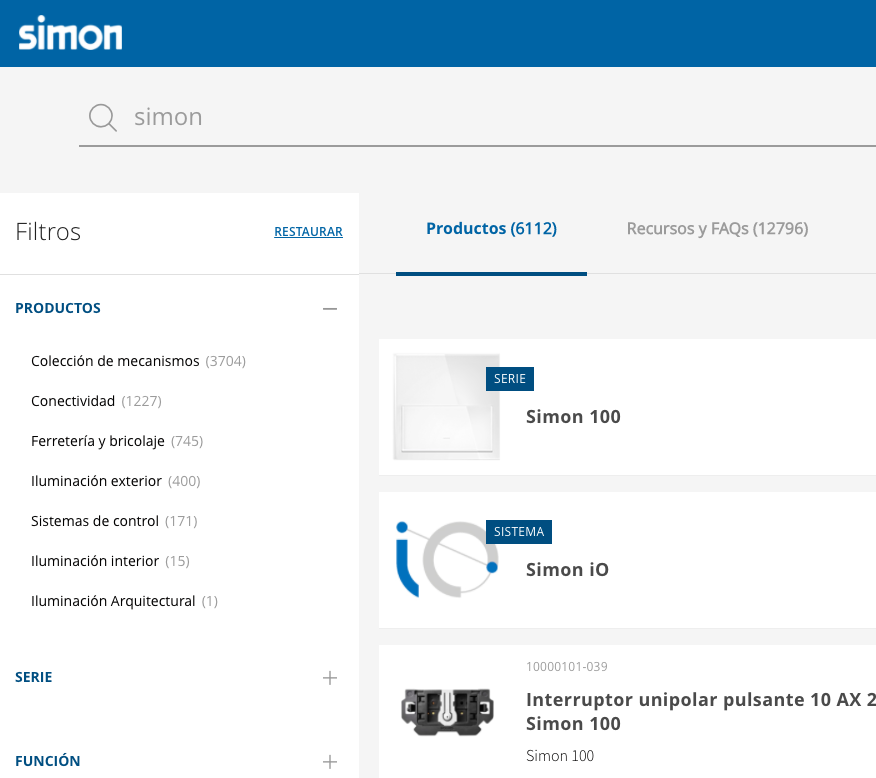Screen dimensions: 876x778
Task: Click the PRODUCTOS filter heading
Action: pos(58,308)
